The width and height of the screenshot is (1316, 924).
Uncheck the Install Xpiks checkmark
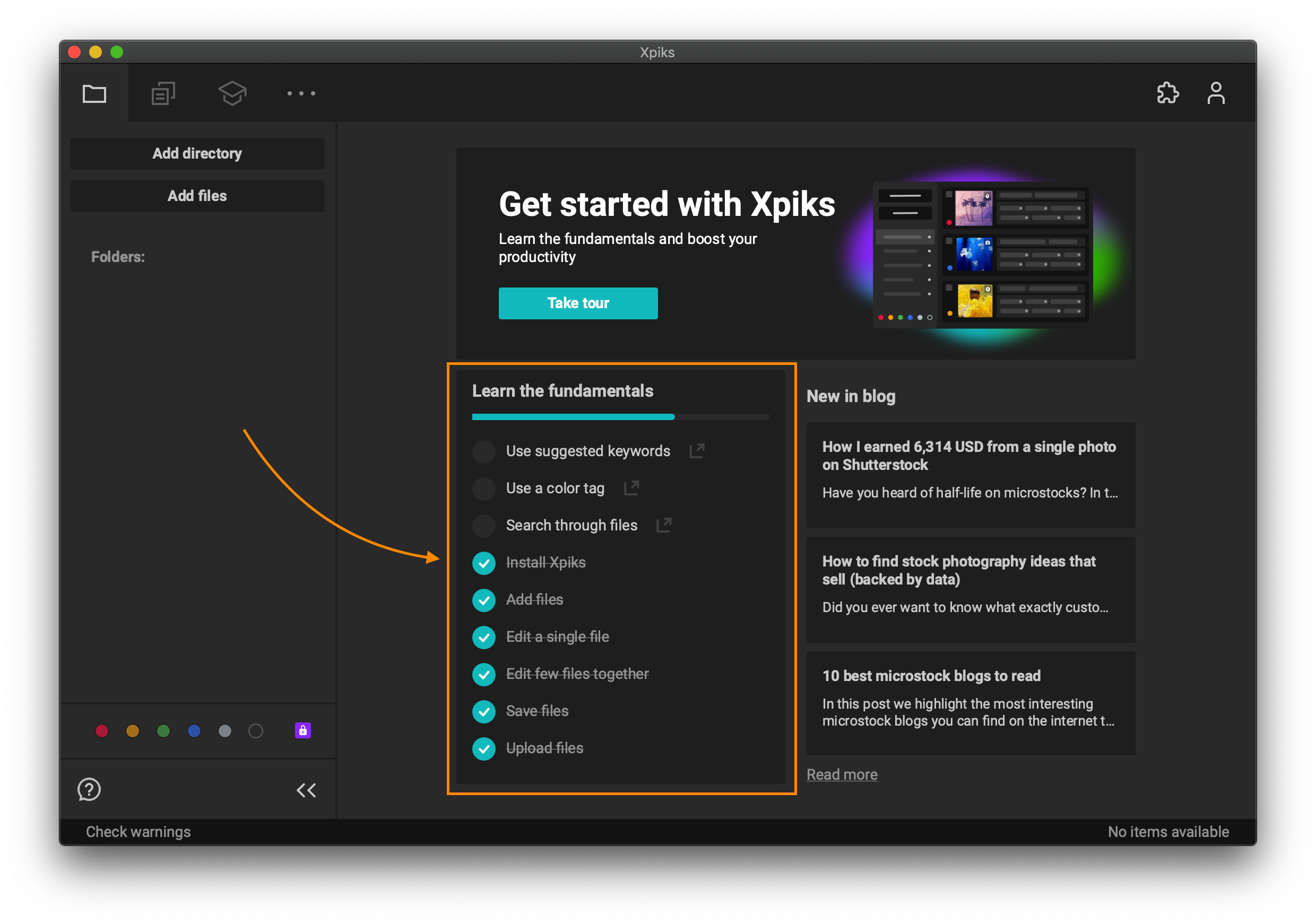coord(484,563)
